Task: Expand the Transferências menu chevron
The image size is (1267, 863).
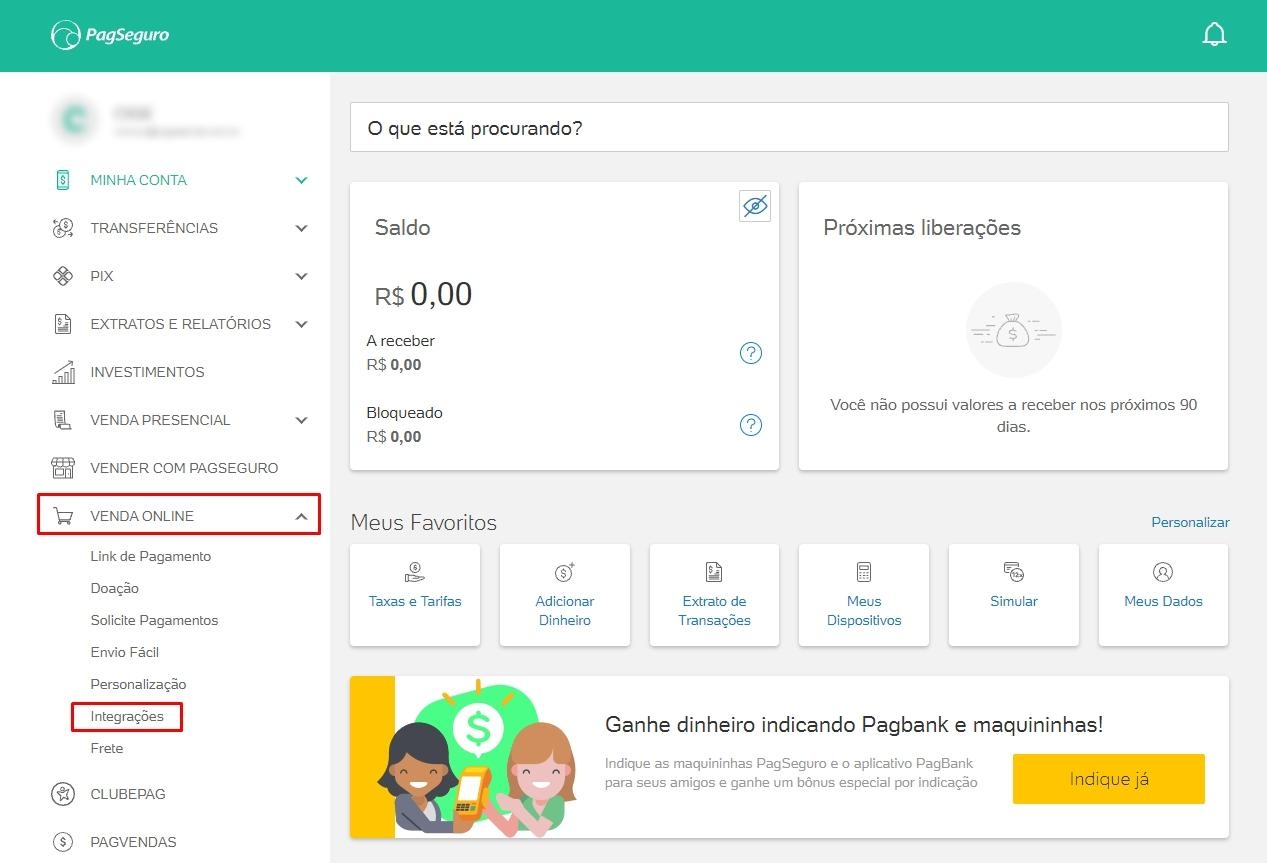Action: 301,228
